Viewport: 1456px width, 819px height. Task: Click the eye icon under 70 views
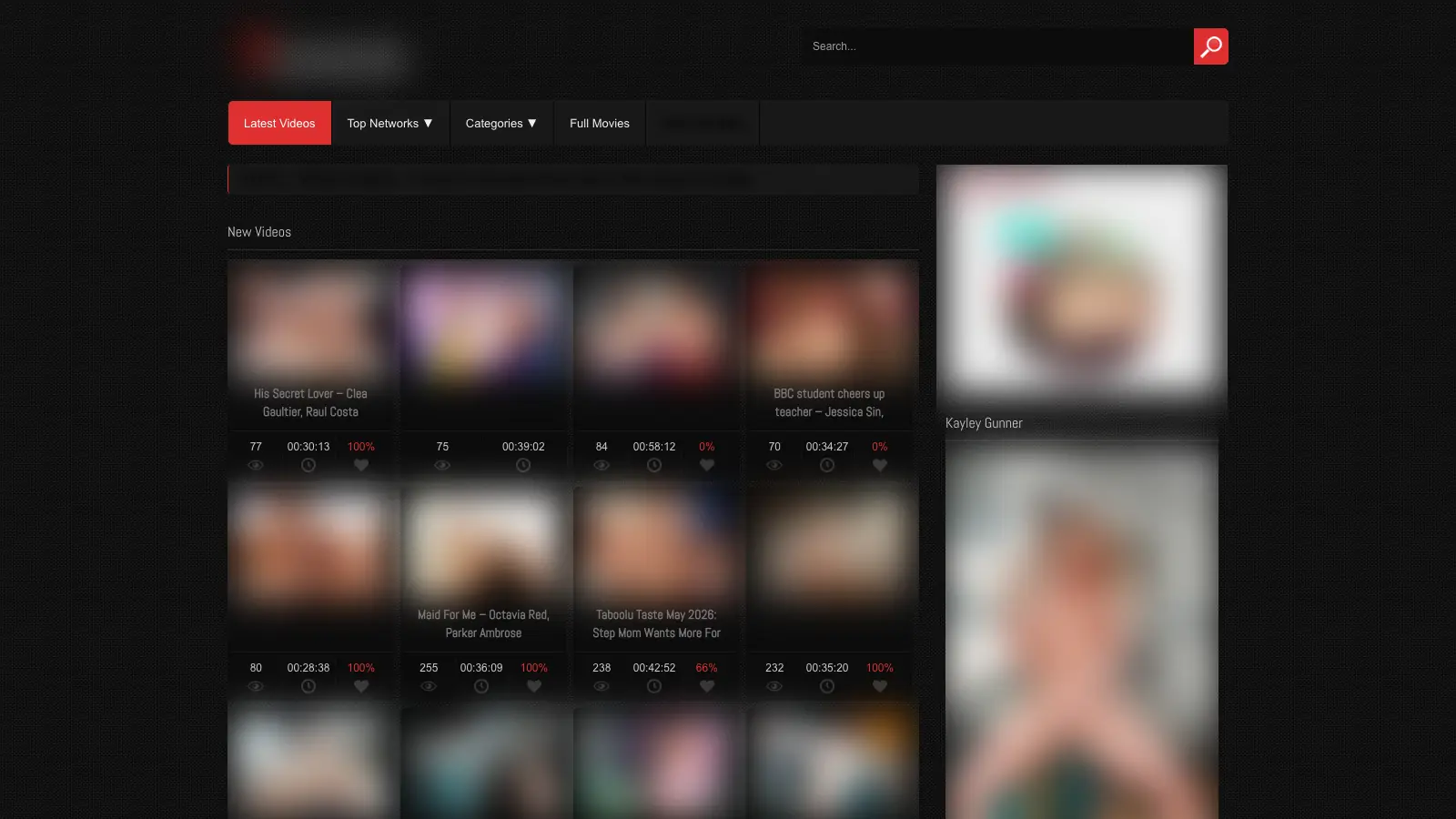coord(774,465)
